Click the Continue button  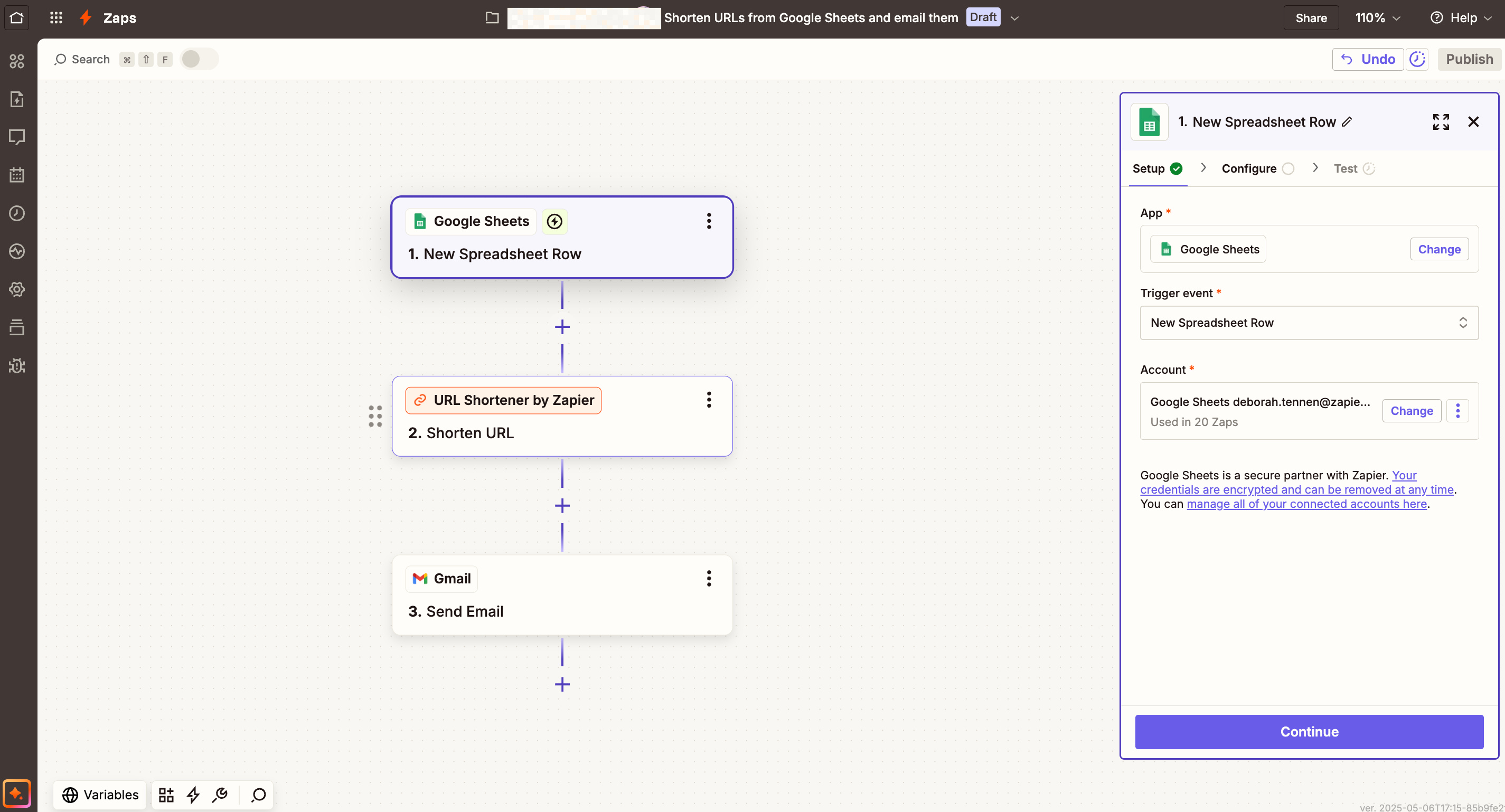(1309, 731)
